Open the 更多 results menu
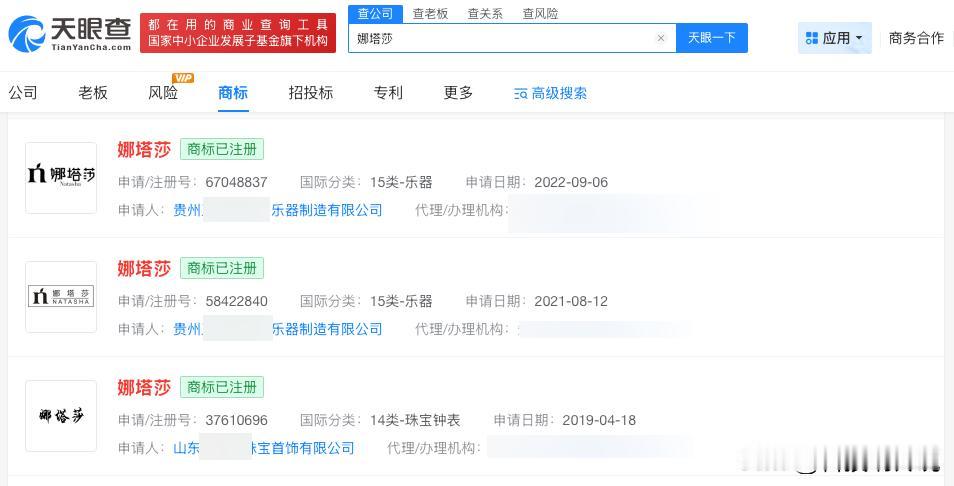The image size is (954, 486). [x=458, y=92]
